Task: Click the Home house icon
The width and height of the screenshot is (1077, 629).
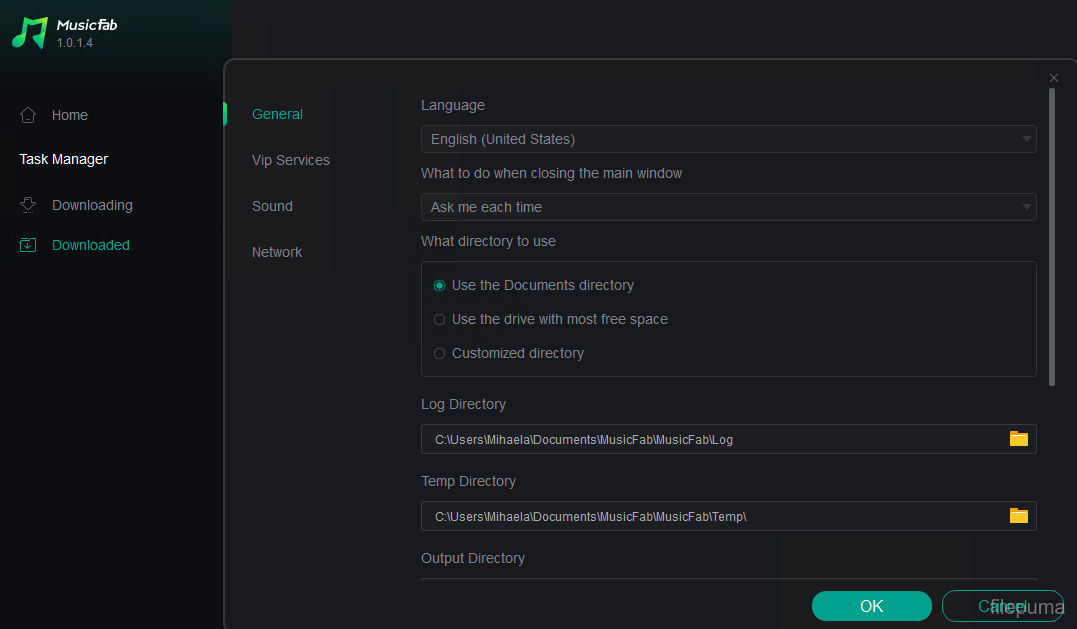Action: (28, 115)
